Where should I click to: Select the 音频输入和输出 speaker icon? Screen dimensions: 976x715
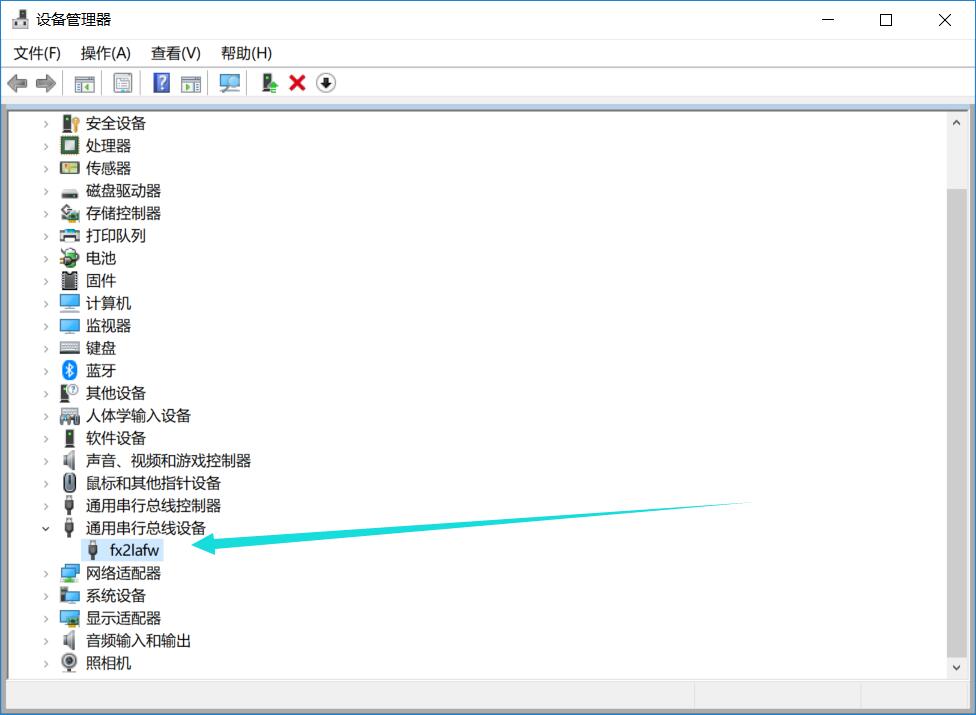pos(69,640)
